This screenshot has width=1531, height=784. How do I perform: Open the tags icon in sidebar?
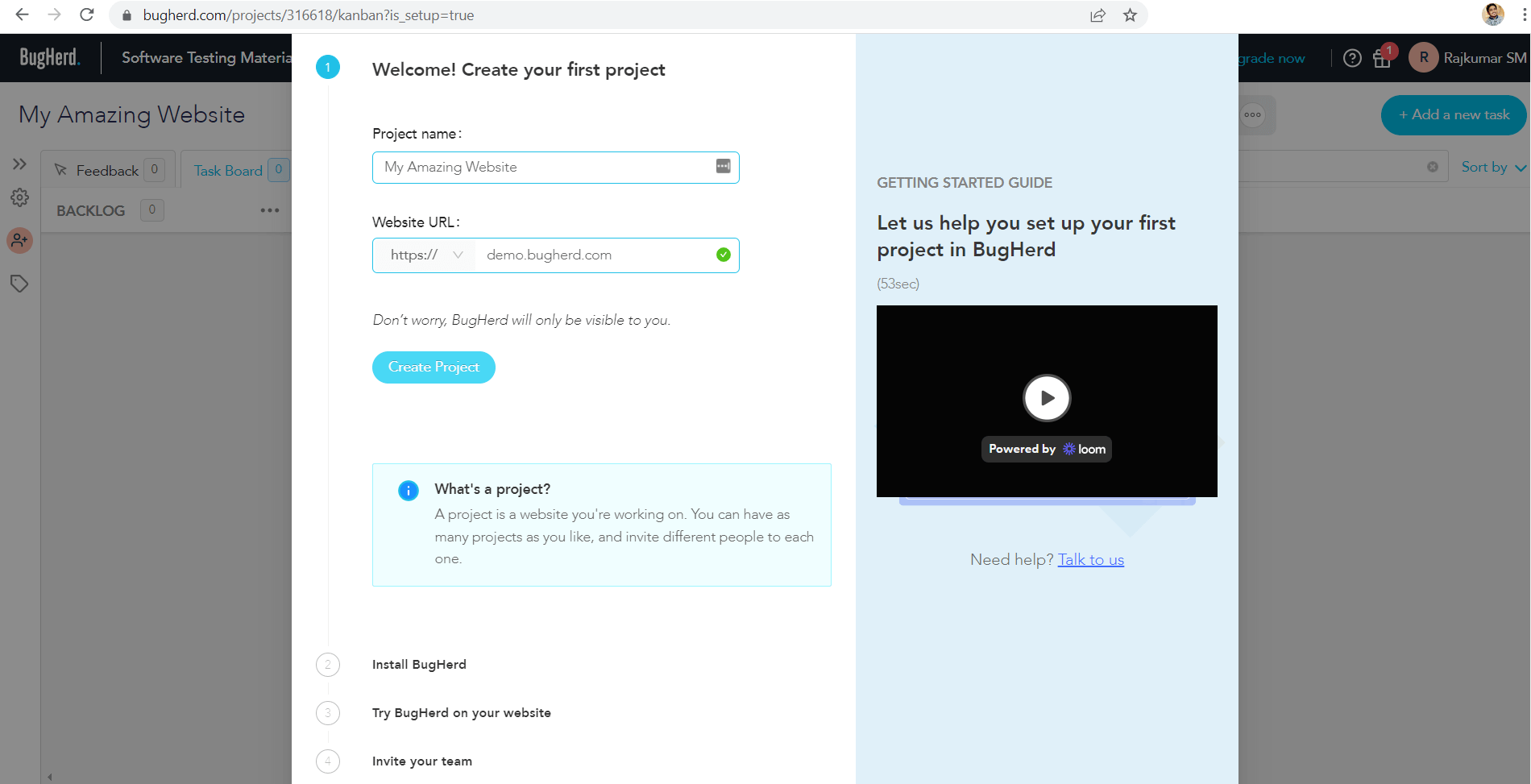(19, 283)
